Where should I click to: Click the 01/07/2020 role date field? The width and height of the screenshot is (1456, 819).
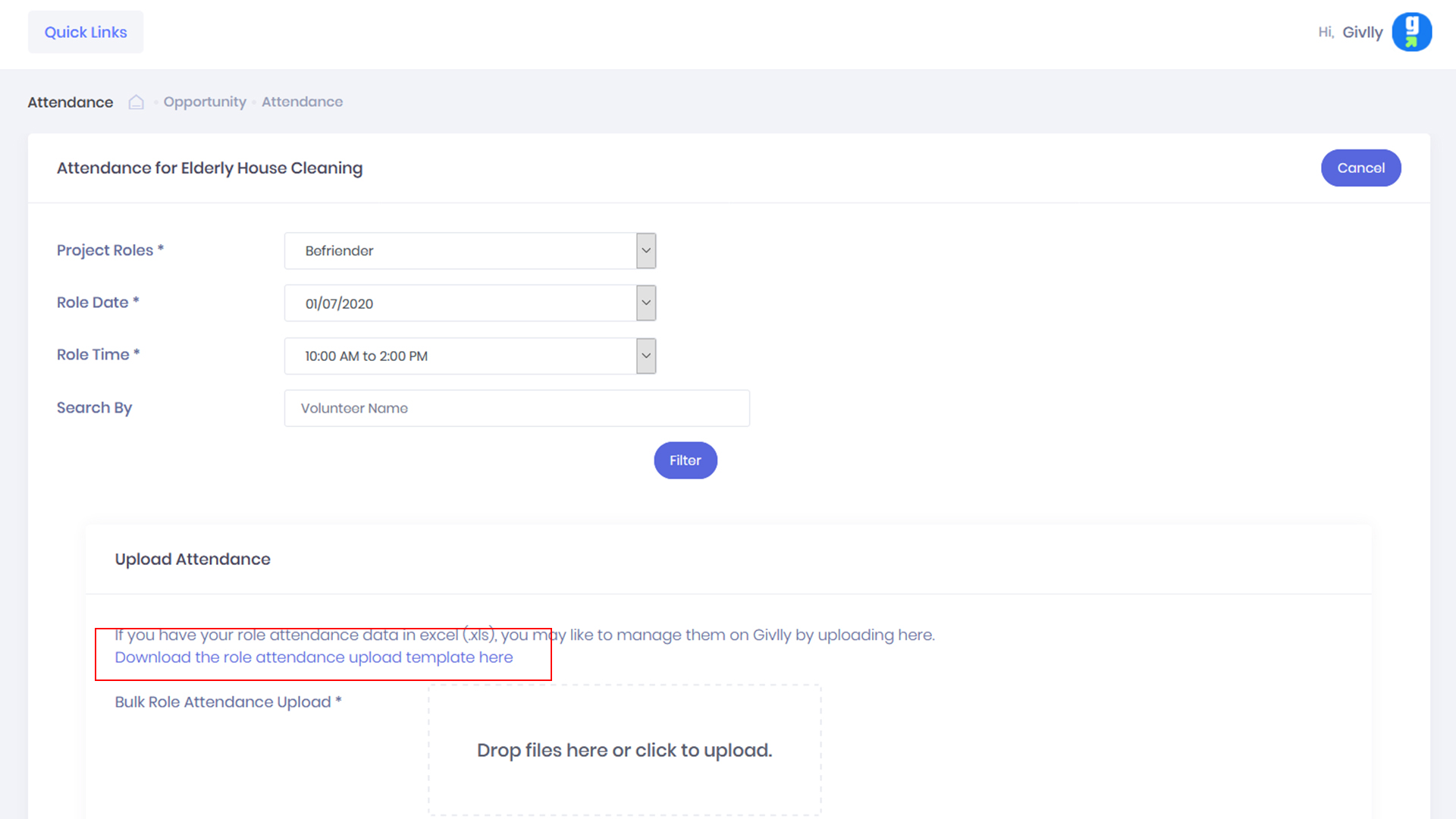click(x=460, y=303)
